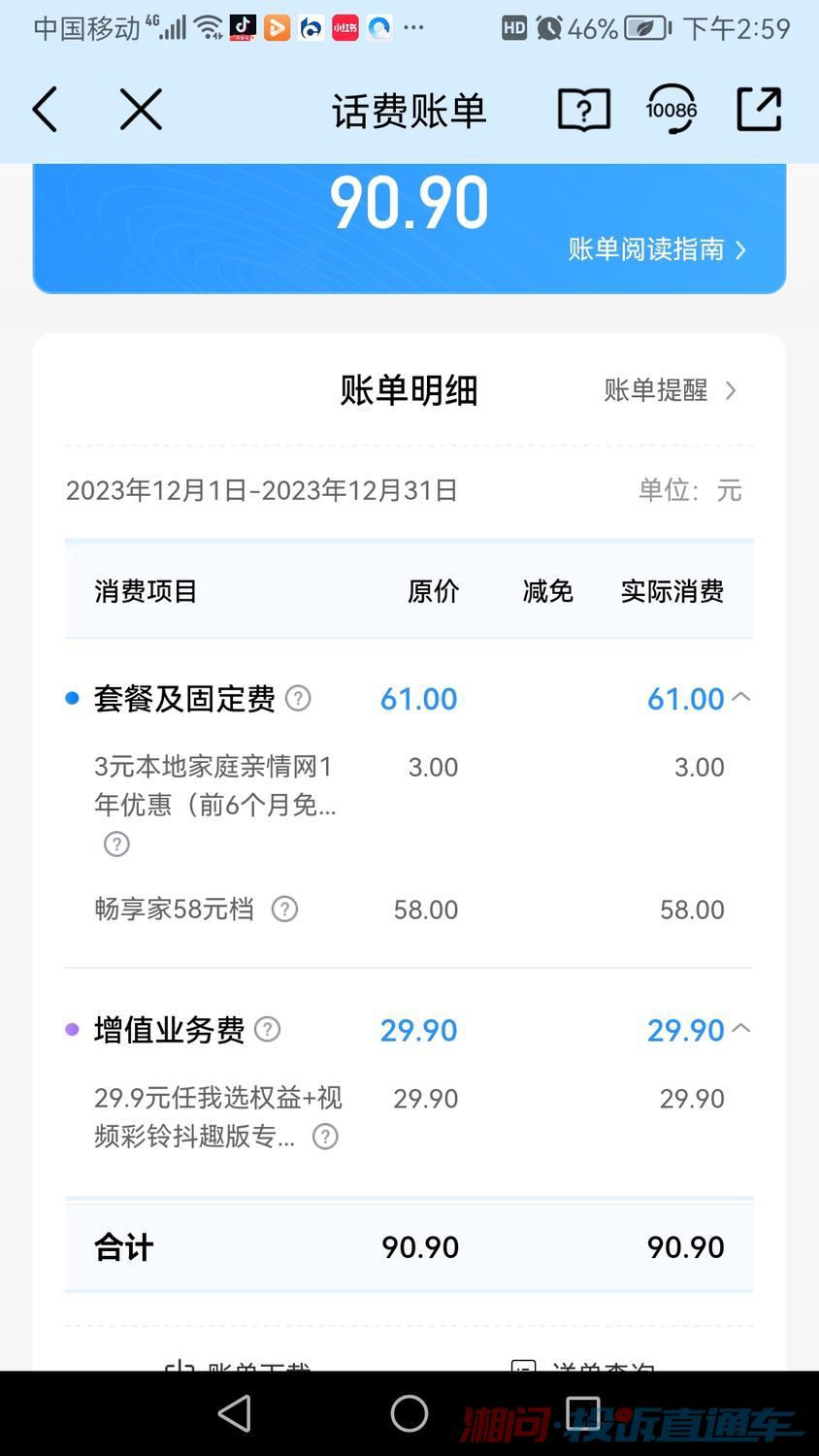Screen dimensions: 819x1456
Task: Collapse the 增值业务费 section chevron
Action: (741, 1028)
